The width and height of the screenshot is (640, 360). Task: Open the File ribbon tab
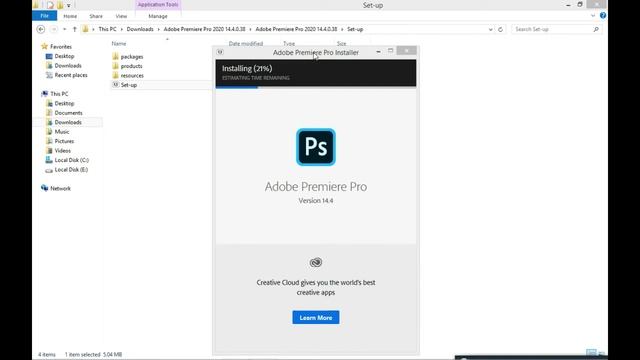(x=44, y=16)
